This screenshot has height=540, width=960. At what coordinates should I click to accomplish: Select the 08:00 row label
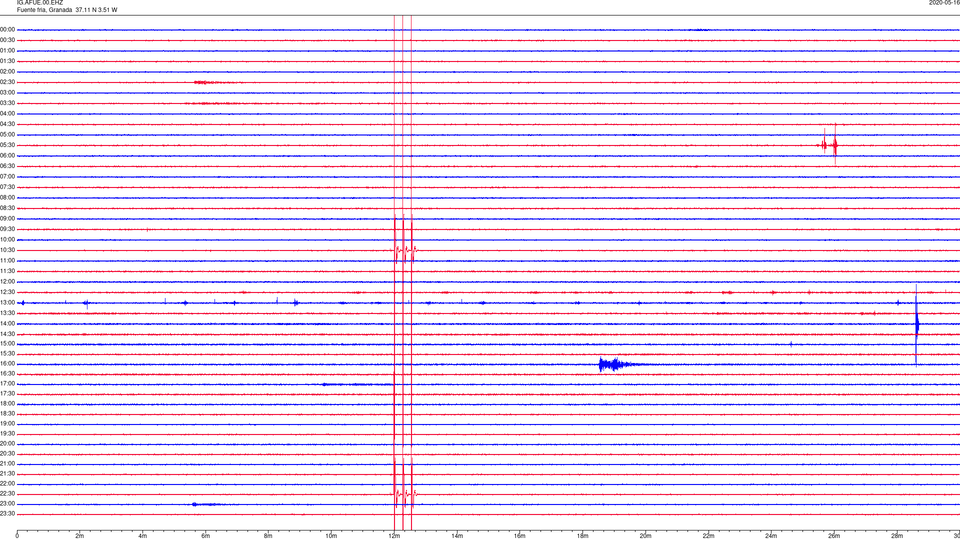(7, 198)
